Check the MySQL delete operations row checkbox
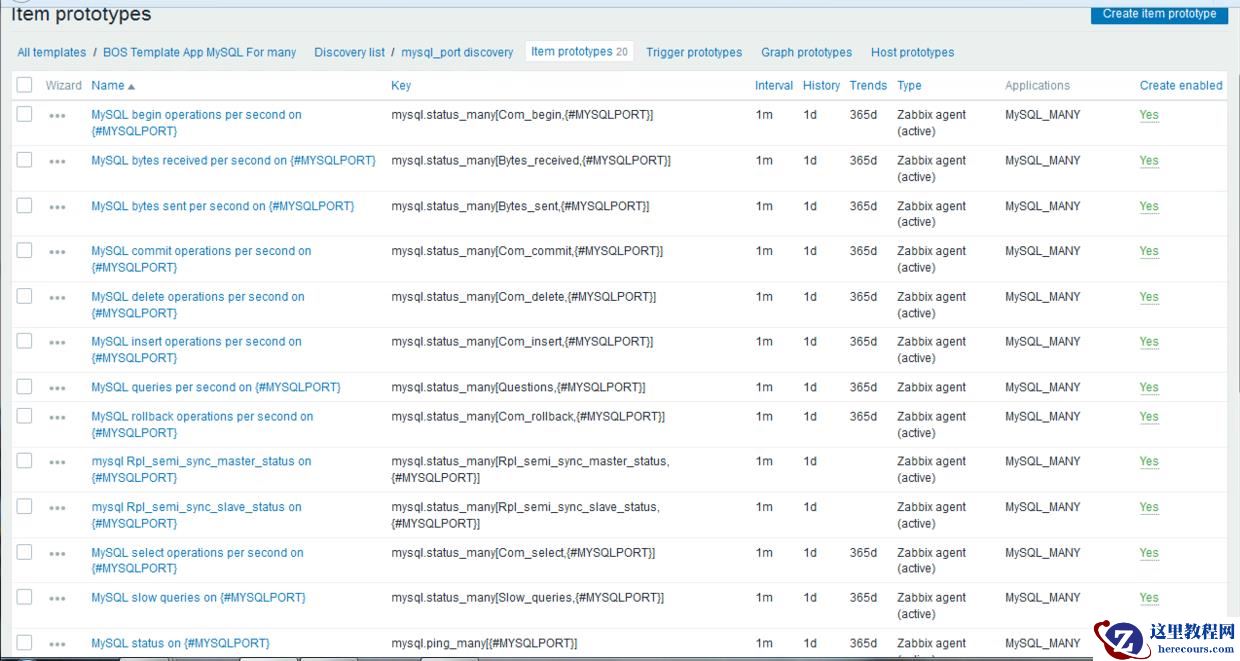Screen dimensions: 1240x661 click(24, 296)
